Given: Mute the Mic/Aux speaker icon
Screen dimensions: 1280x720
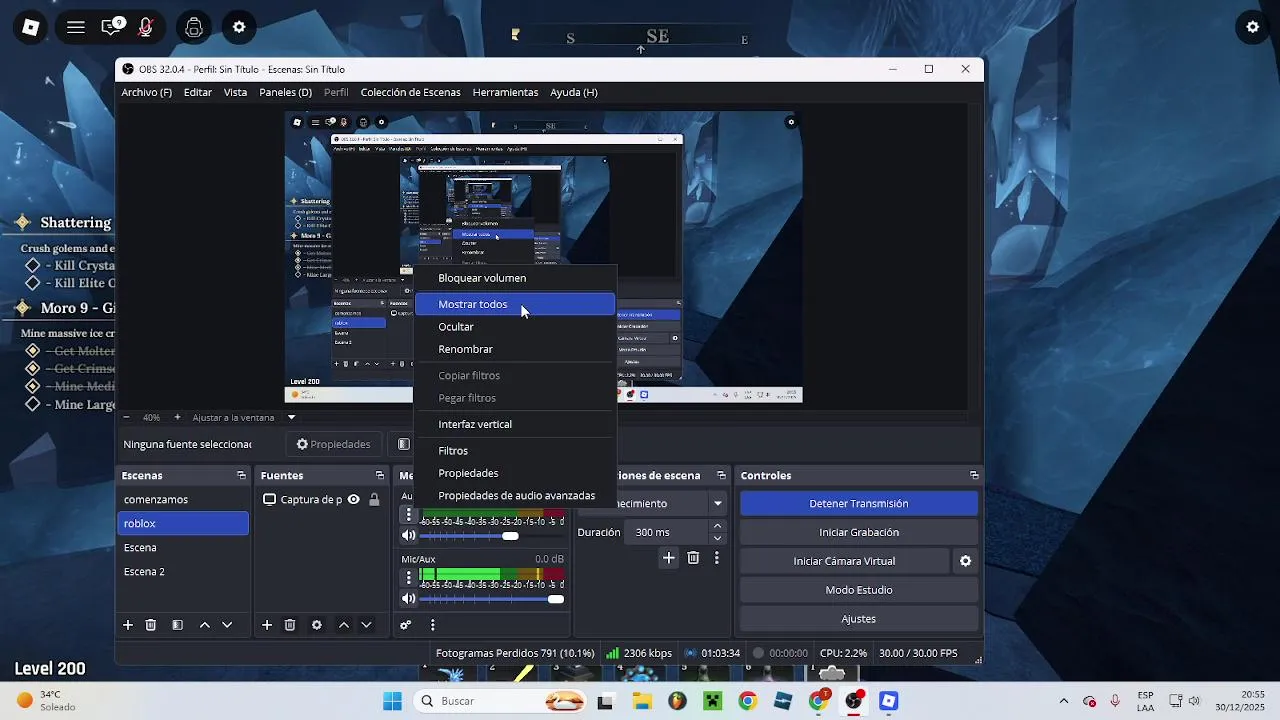Looking at the screenshot, I should [x=408, y=599].
